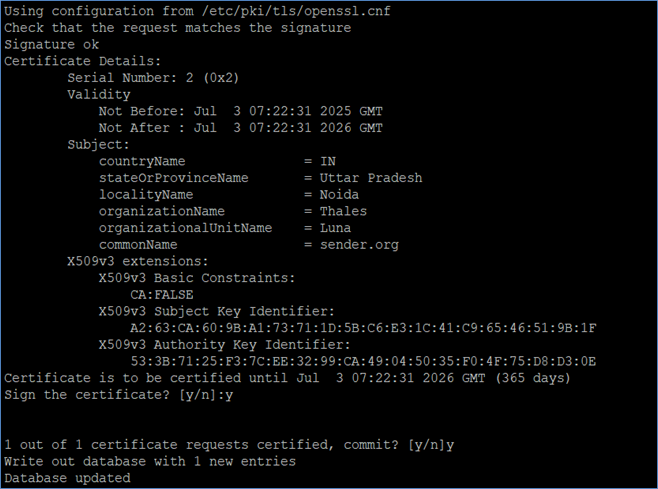The height and width of the screenshot is (489, 658).
Task: Select the Write out database line
Action: click(x=150, y=462)
